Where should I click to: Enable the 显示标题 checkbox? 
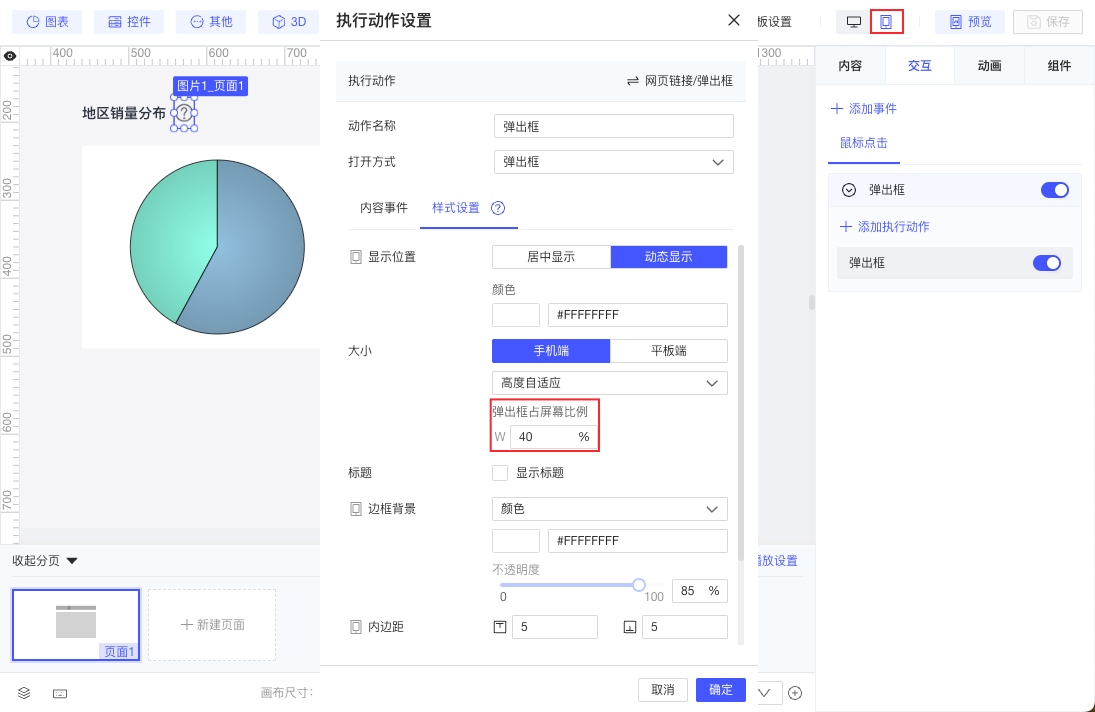(x=500, y=473)
